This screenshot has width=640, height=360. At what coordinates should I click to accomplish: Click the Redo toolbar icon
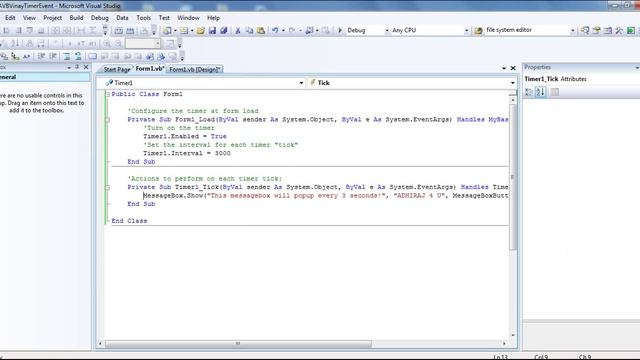[x=292, y=30]
